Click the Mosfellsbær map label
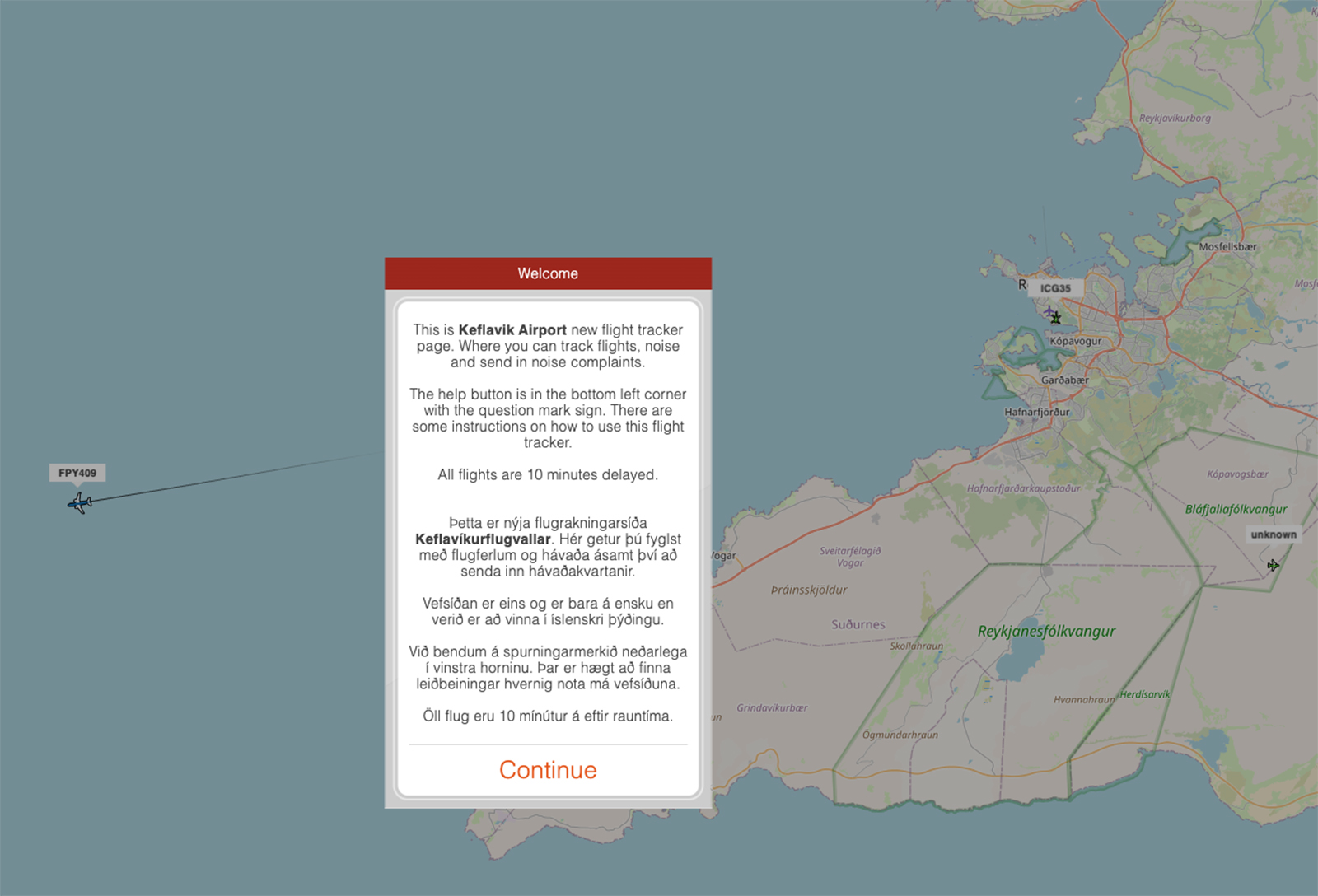Screen dimensions: 1318x896 click(x=1228, y=247)
